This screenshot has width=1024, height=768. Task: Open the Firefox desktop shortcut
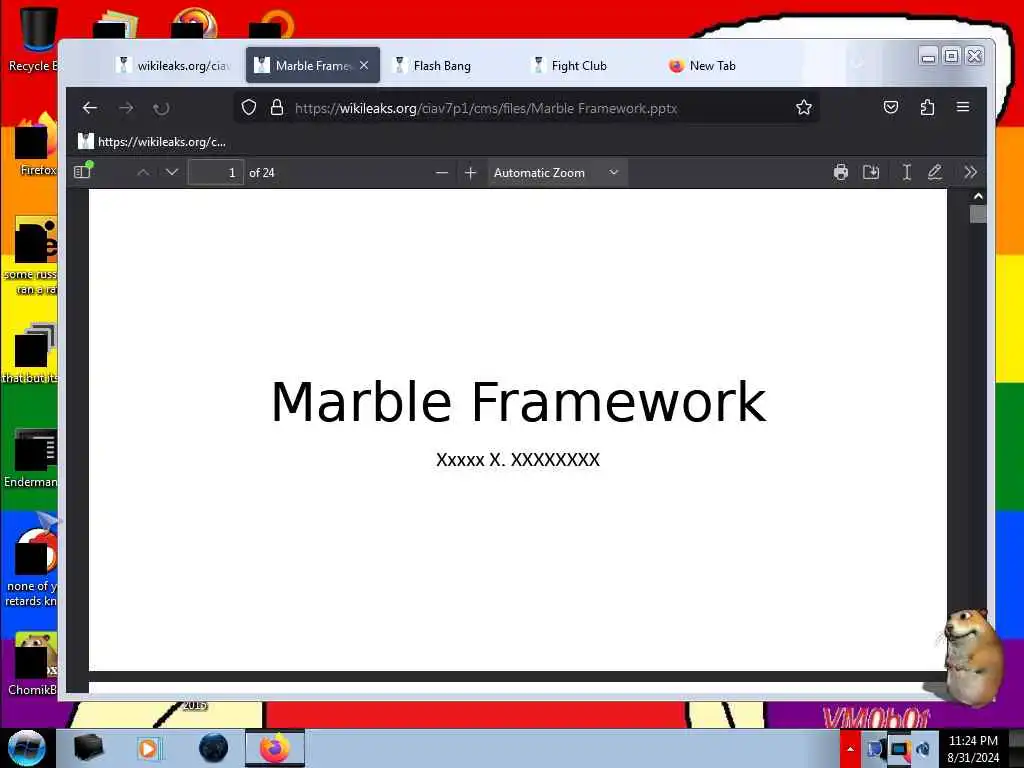click(x=34, y=145)
